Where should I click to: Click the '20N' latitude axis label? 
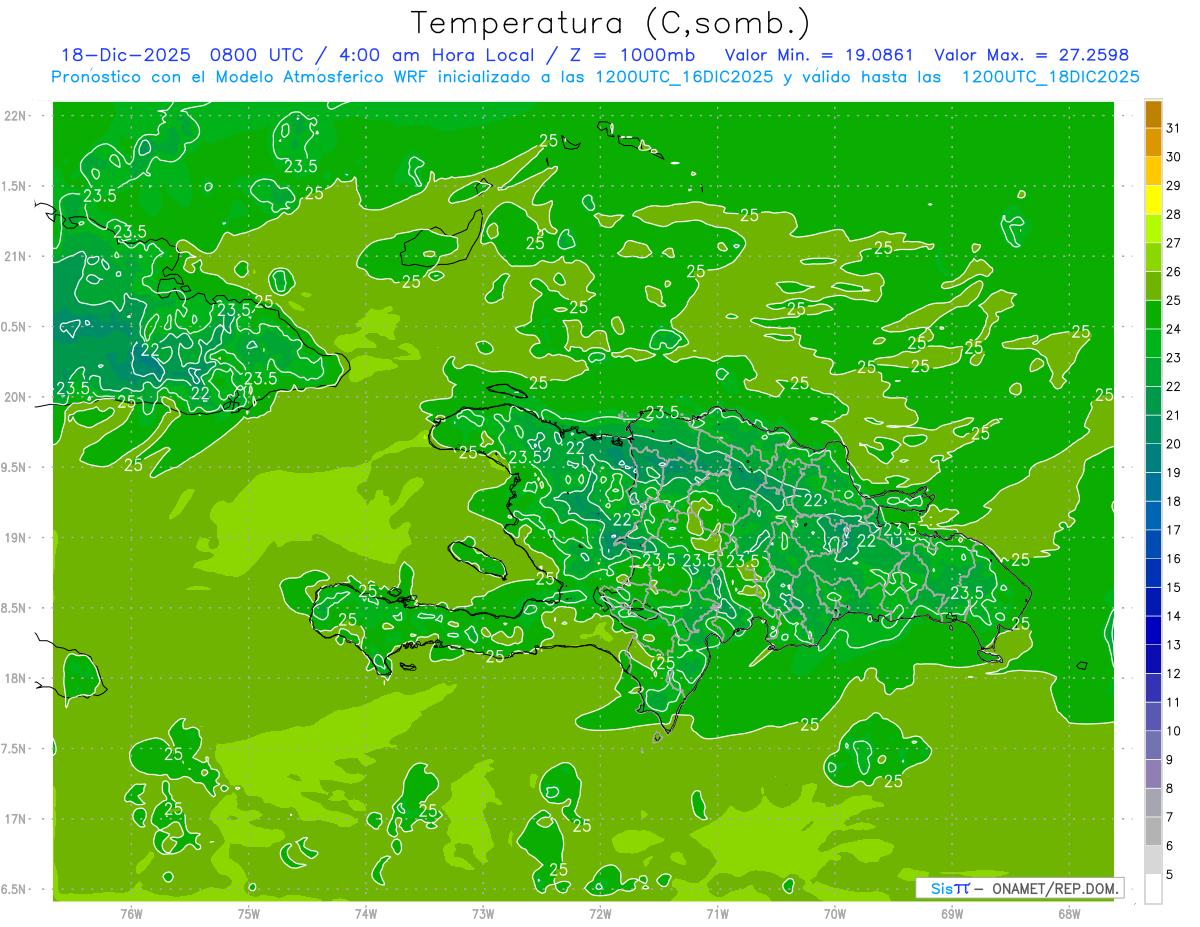tap(15, 397)
